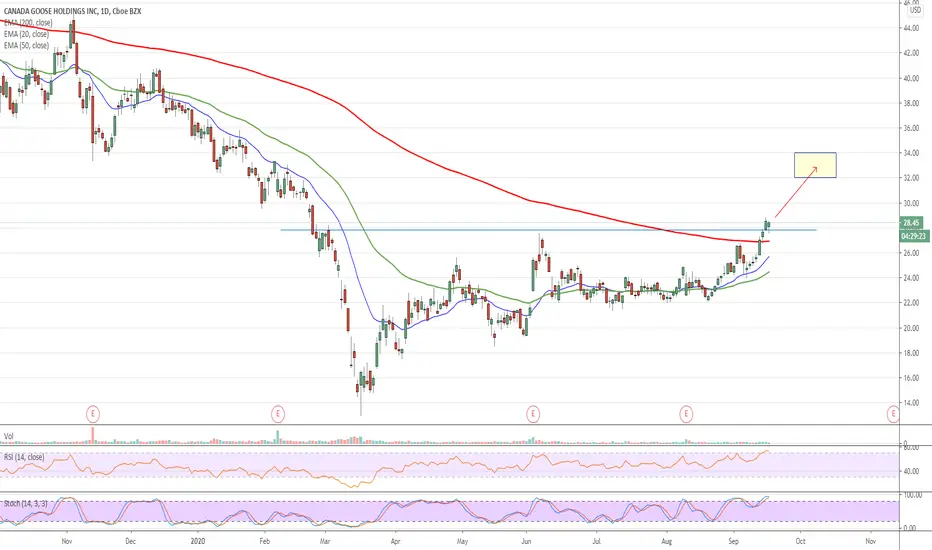
Task: Select the EMA (20, close) indicator legend
Action: tap(26, 34)
